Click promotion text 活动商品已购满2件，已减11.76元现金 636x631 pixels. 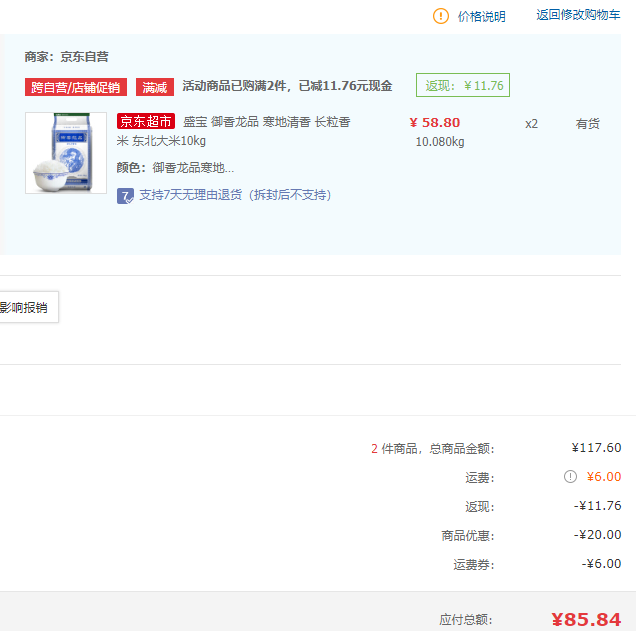point(287,86)
